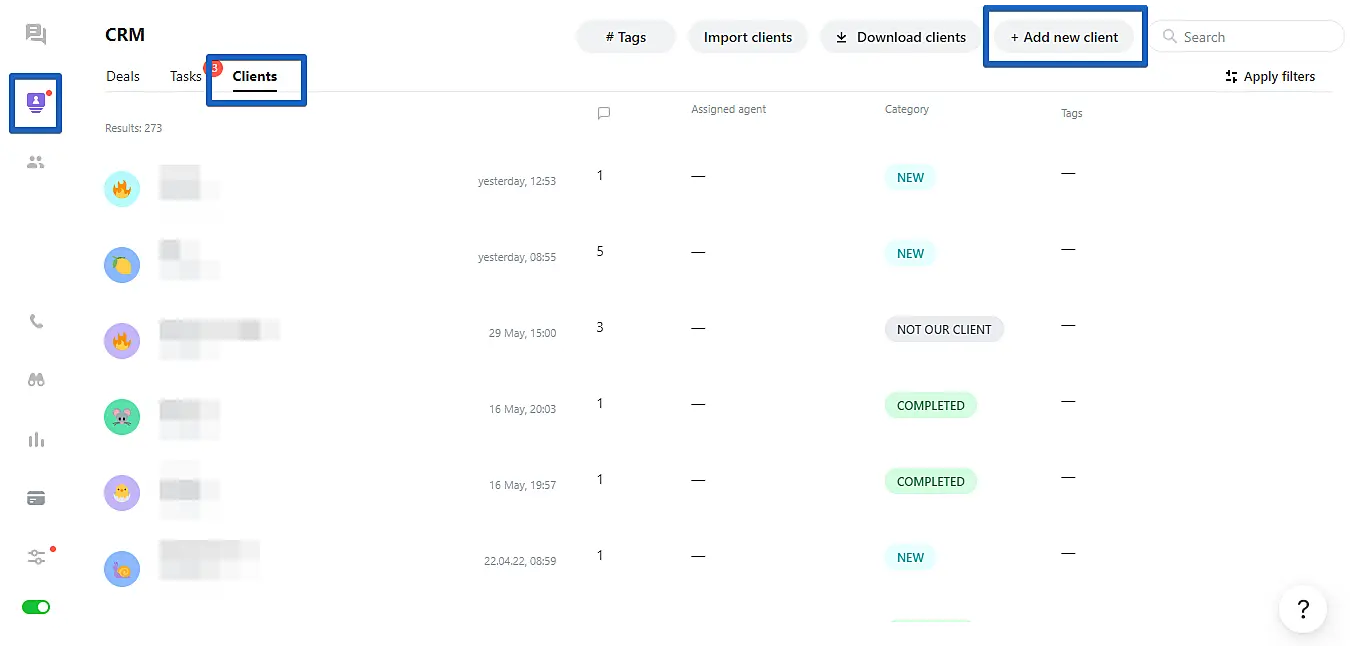
Task: Expand Apply filters options
Action: coord(1269,77)
